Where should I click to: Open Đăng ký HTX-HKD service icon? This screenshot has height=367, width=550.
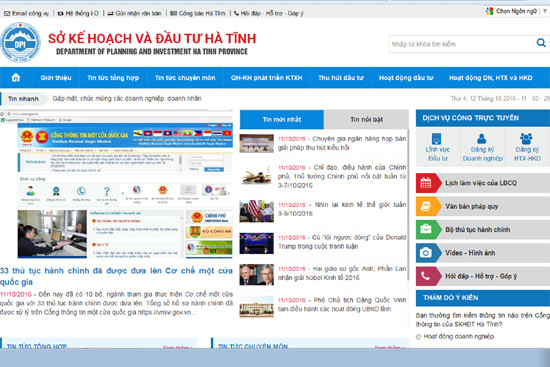pos(526,147)
